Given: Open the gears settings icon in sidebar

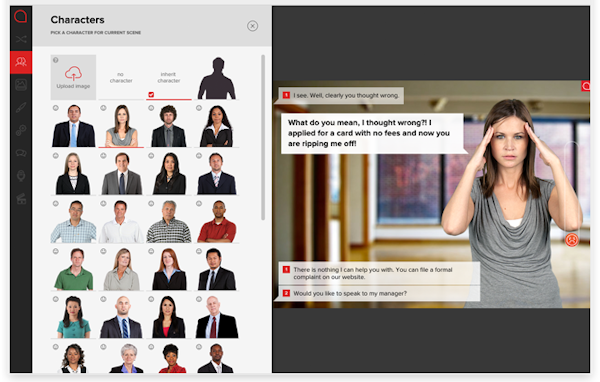Looking at the screenshot, I should [x=21, y=131].
